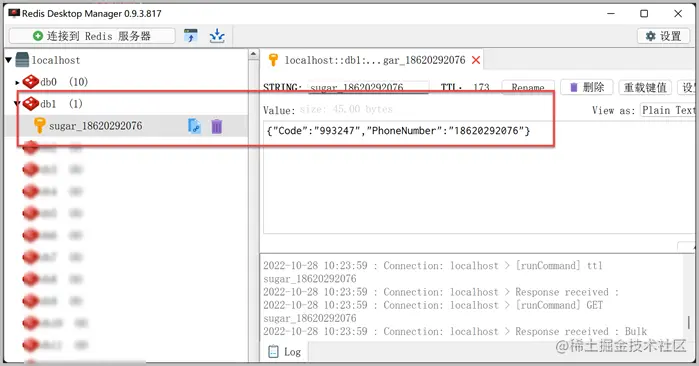Click trash icon beside sugar_18620292076

click(x=217, y=126)
